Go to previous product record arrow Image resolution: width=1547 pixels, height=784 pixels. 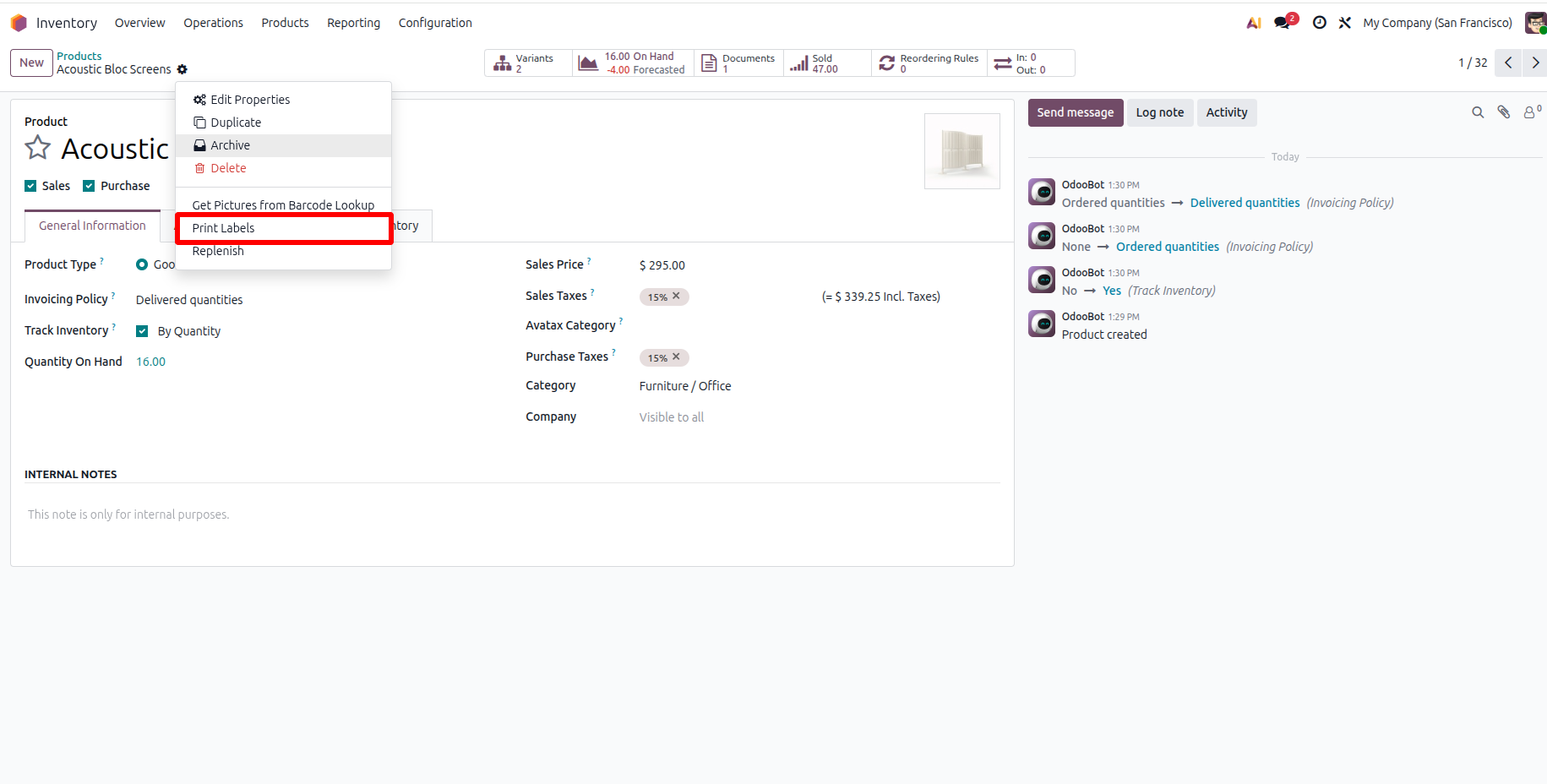click(x=1508, y=63)
